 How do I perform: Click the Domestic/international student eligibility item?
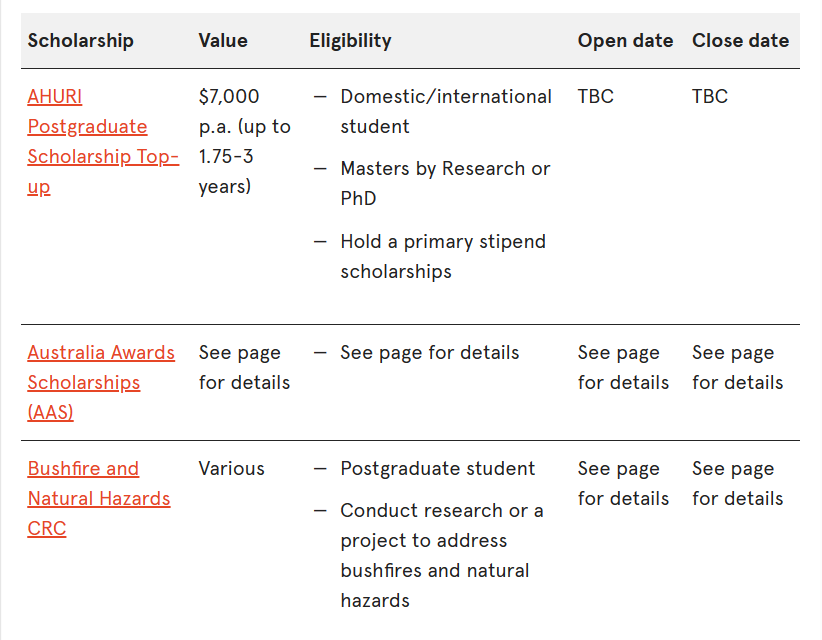coord(445,111)
